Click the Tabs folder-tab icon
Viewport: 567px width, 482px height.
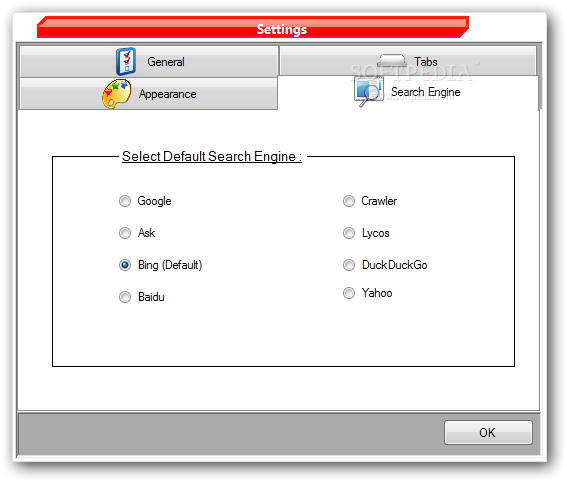click(x=391, y=60)
